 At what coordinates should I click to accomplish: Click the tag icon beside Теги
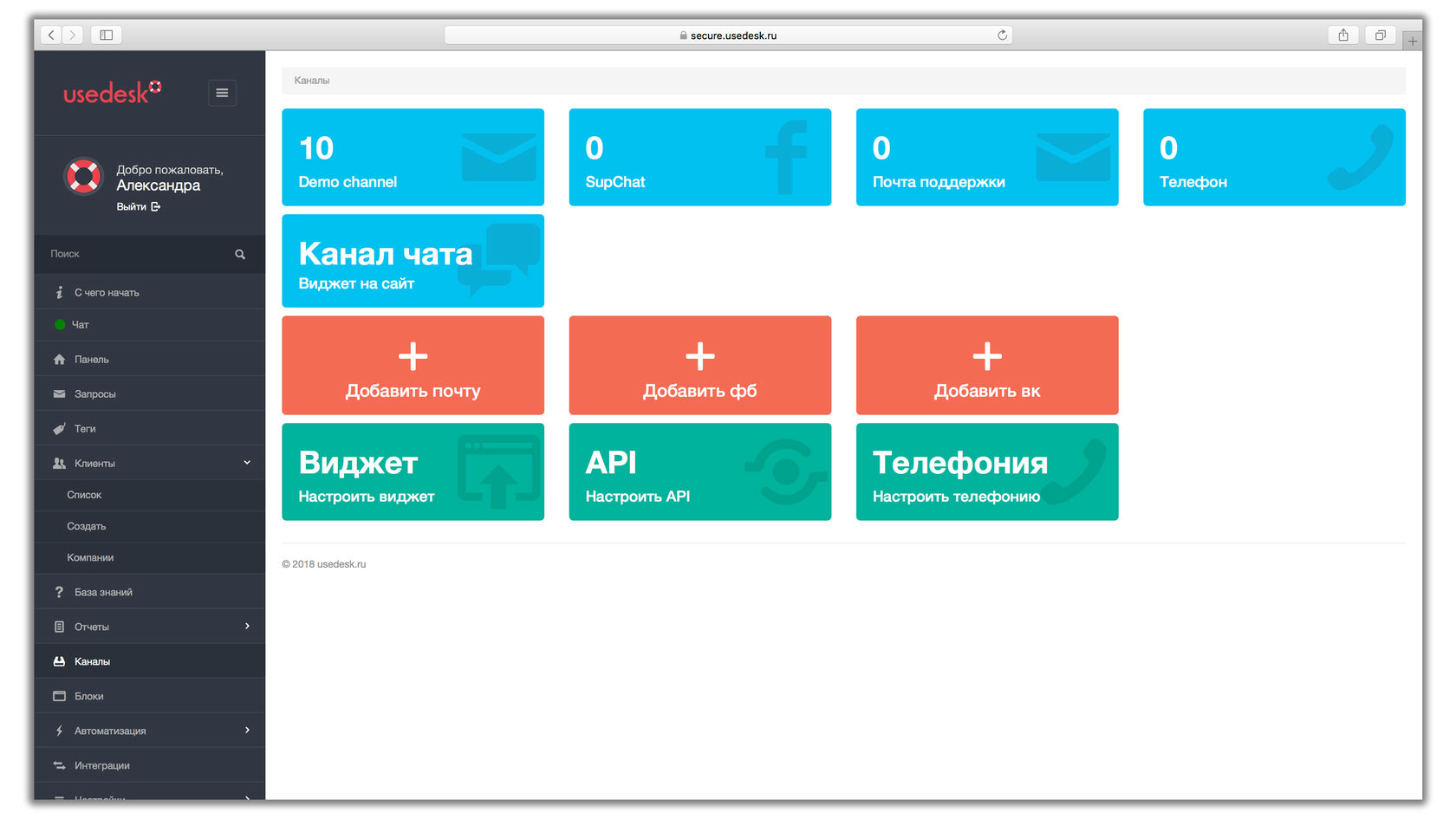(x=59, y=428)
